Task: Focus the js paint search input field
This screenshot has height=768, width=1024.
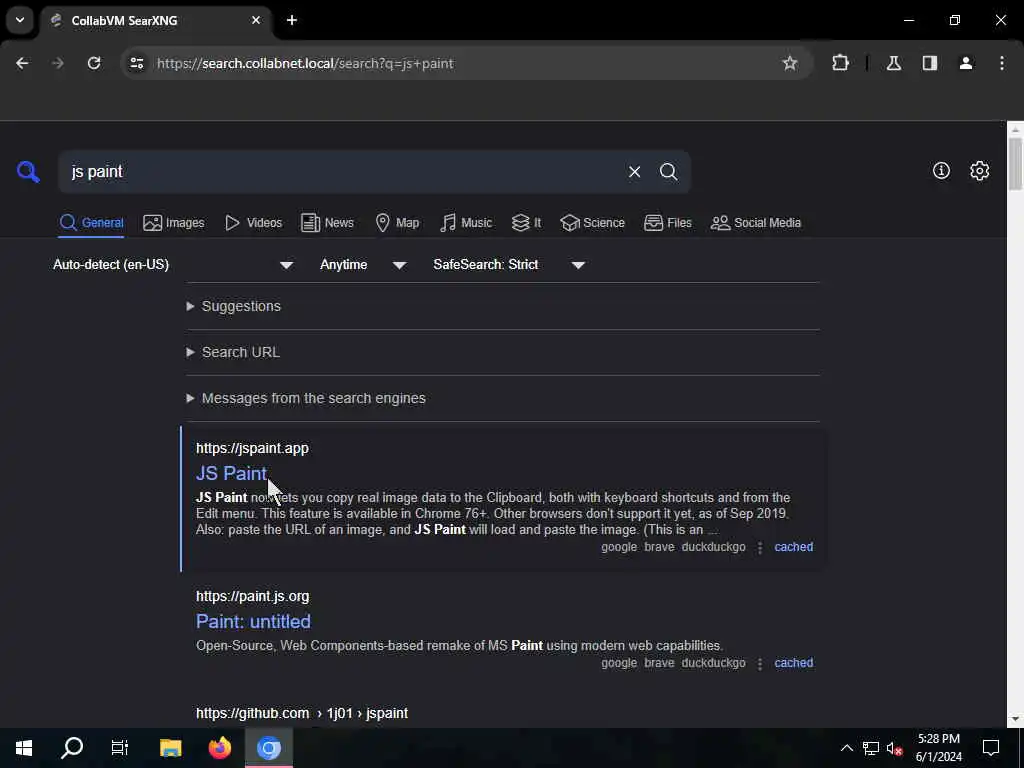Action: click(x=346, y=172)
